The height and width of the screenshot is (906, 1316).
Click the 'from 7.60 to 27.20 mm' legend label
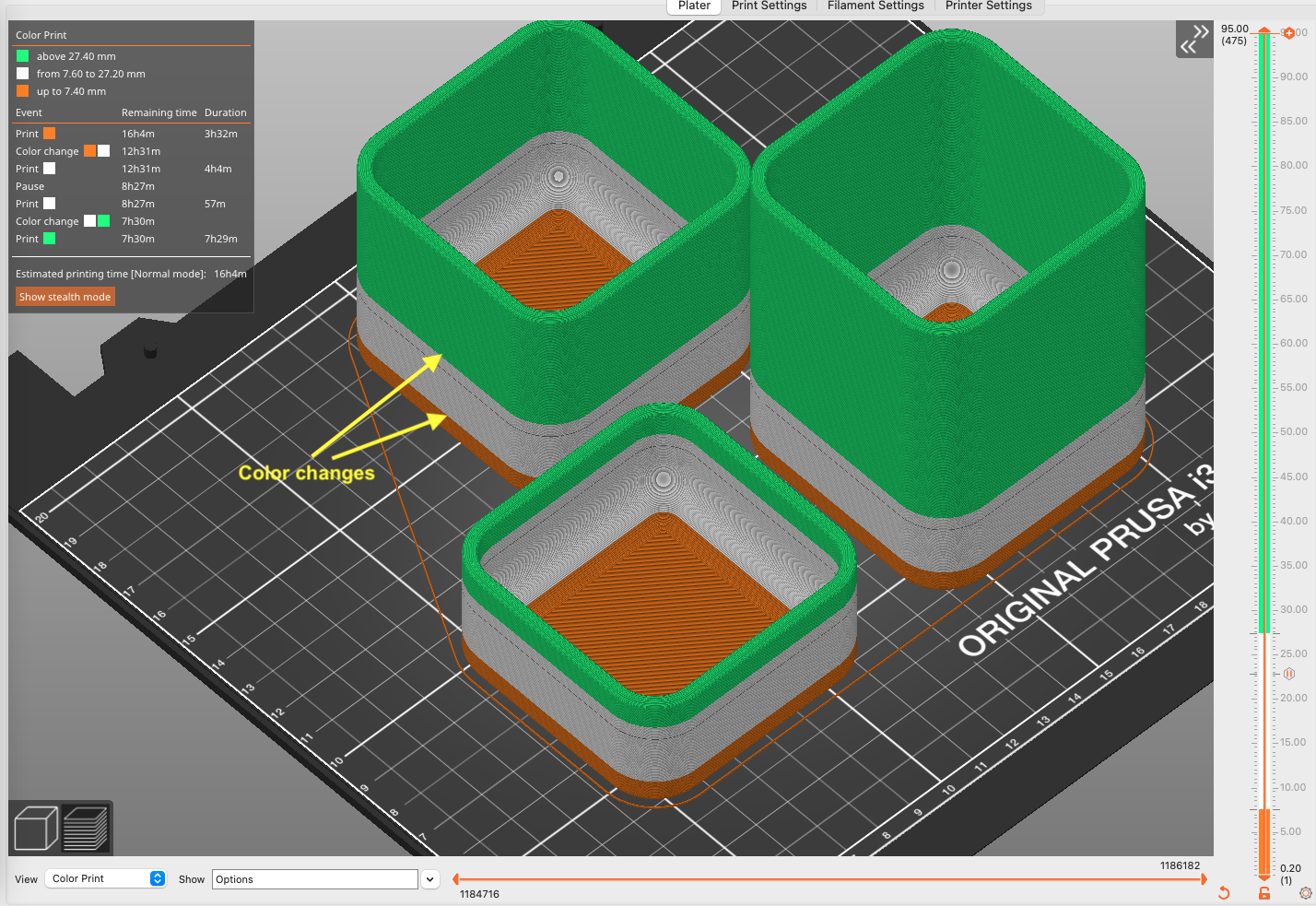coord(91,74)
